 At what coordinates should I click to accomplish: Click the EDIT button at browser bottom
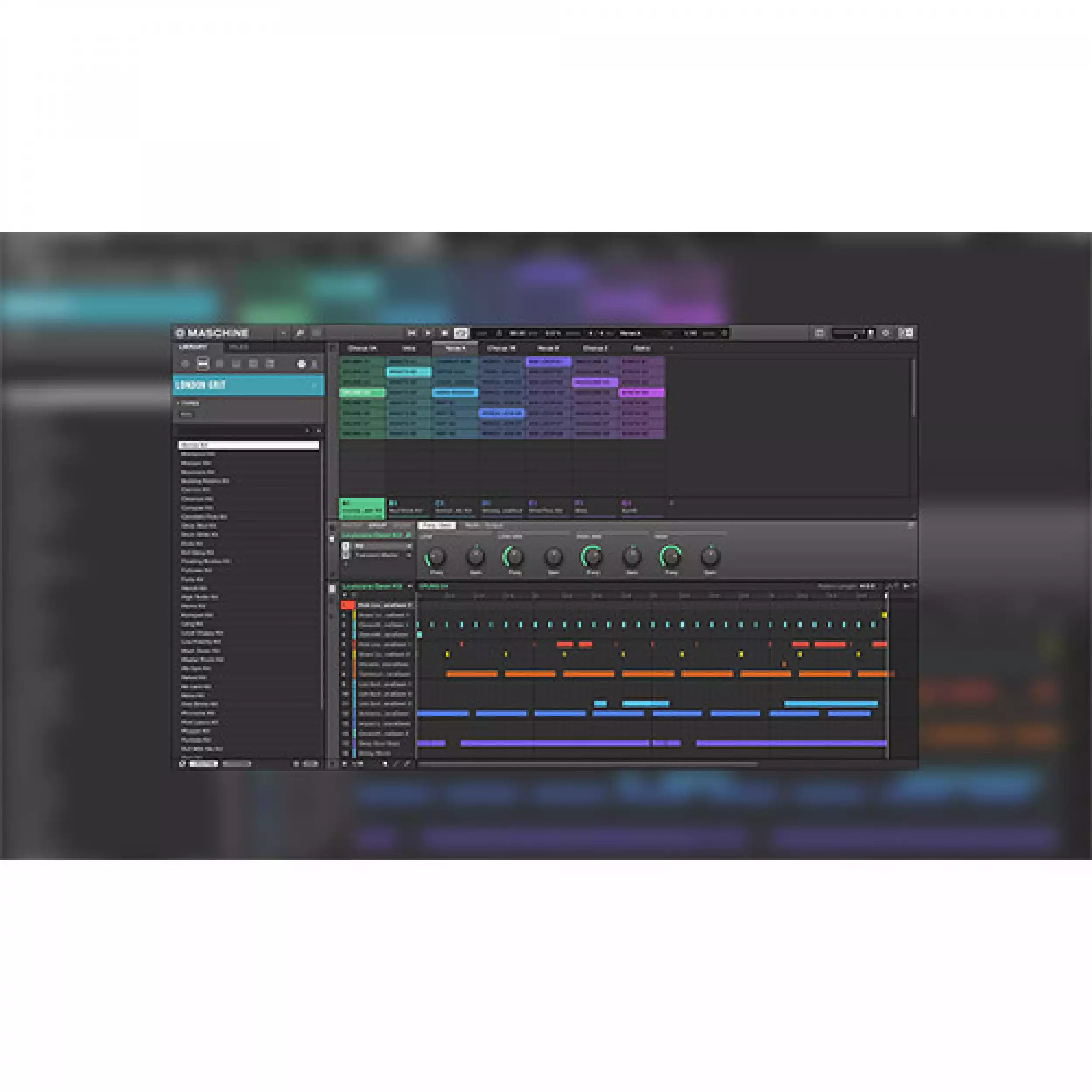(x=310, y=764)
